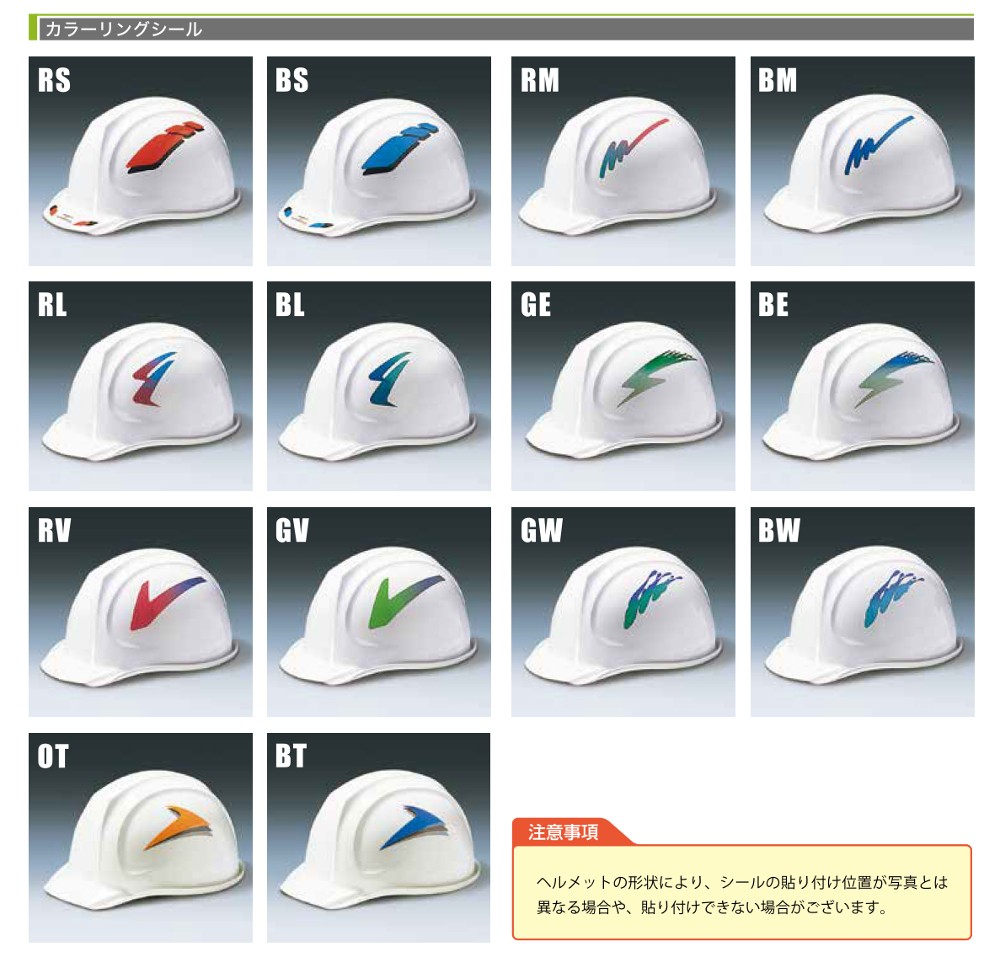The height and width of the screenshot is (957, 1000).
Task: Choose the BS blue sticker helmet
Action: click(379, 161)
